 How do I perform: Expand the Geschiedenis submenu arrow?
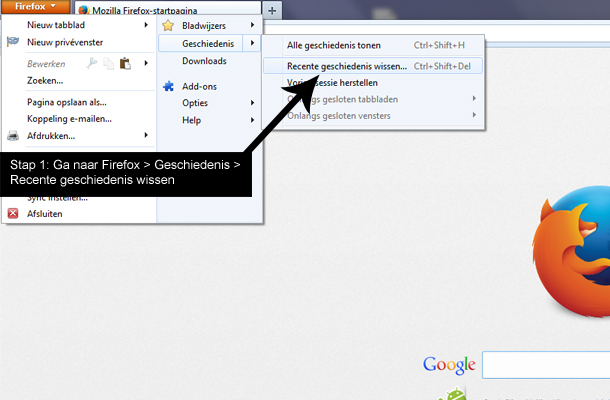(252, 43)
